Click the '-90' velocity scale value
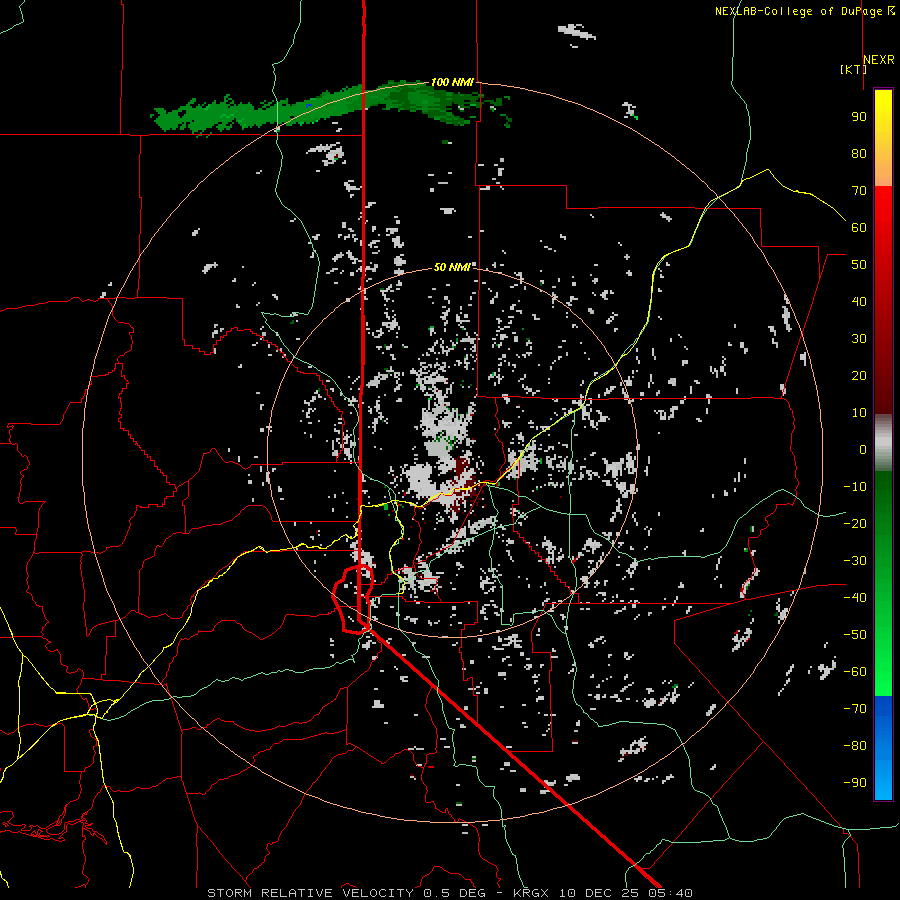The width and height of the screenshot is (900, 900). tap(855, 783)
